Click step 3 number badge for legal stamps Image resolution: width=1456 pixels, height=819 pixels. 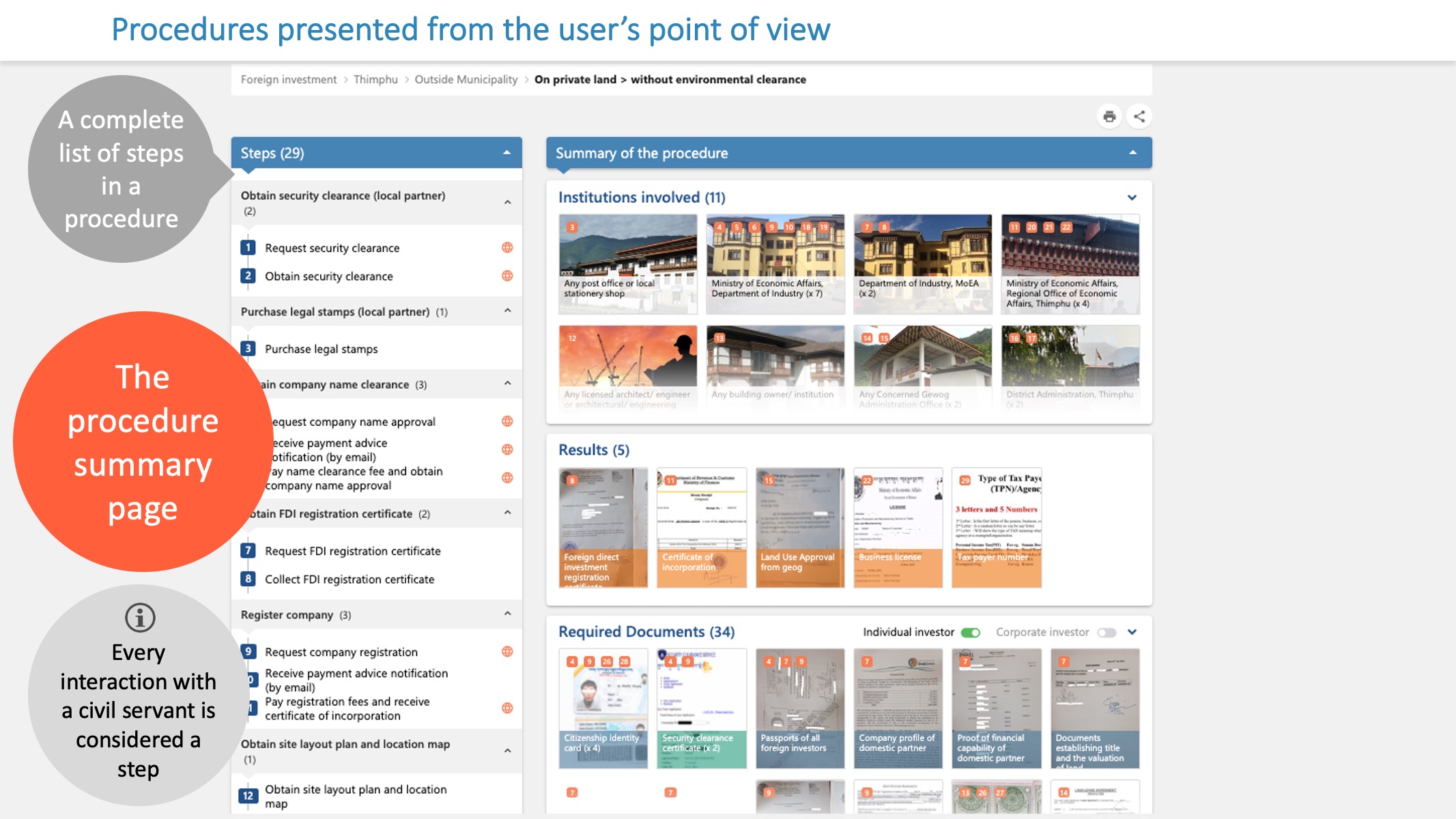248,349
